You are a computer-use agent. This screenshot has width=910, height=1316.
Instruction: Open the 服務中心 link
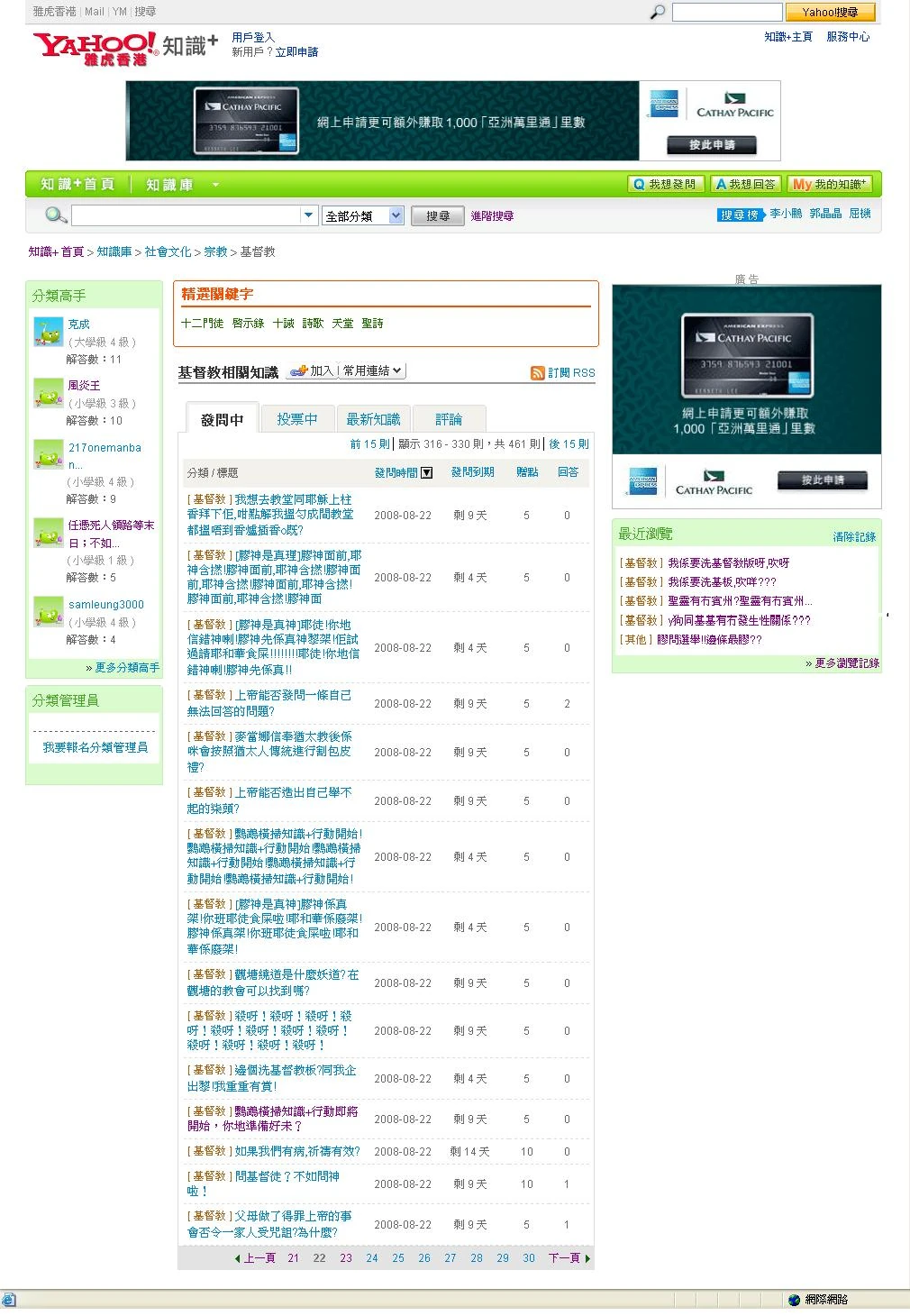848,37
